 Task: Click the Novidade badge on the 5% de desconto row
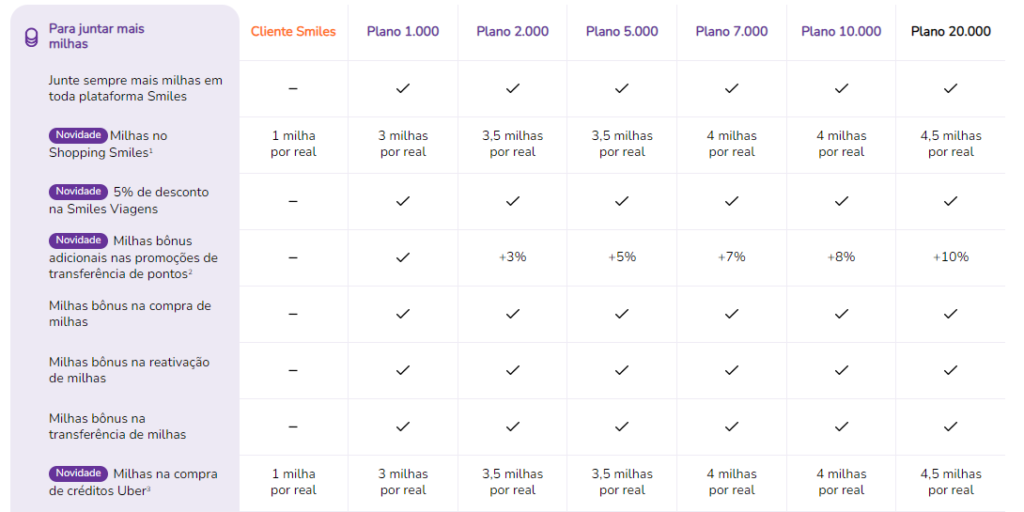[x=78, y=191]
